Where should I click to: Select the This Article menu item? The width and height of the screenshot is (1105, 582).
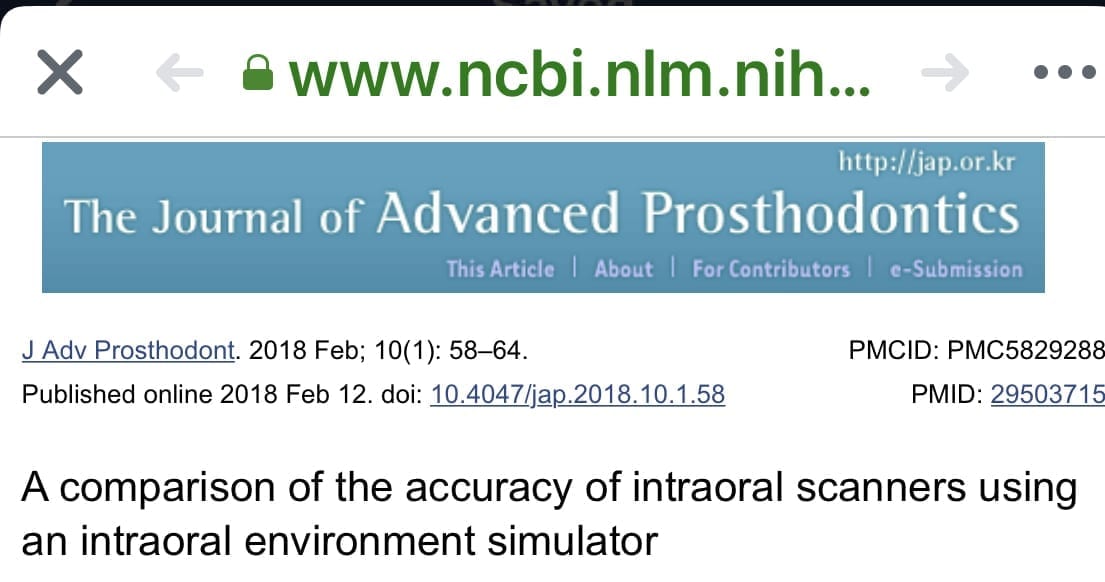pos(499,269)
